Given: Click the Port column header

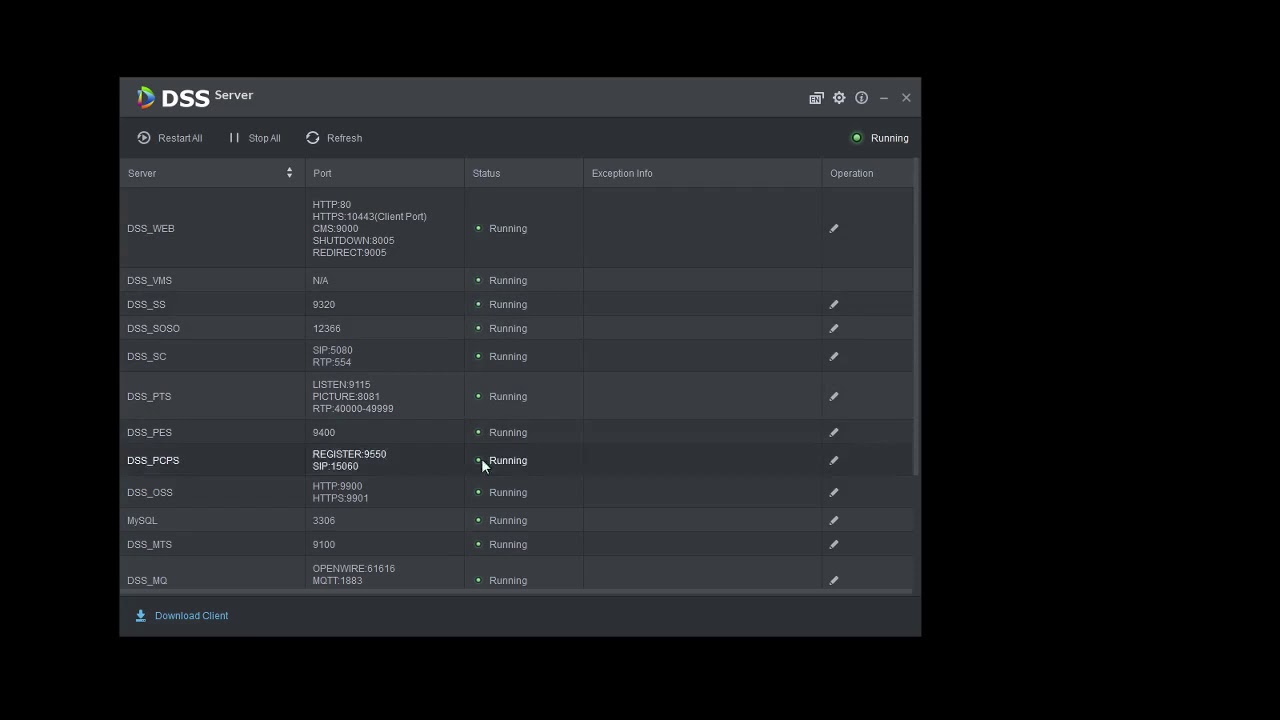Looking at the screenshot, I should point(322,173).
